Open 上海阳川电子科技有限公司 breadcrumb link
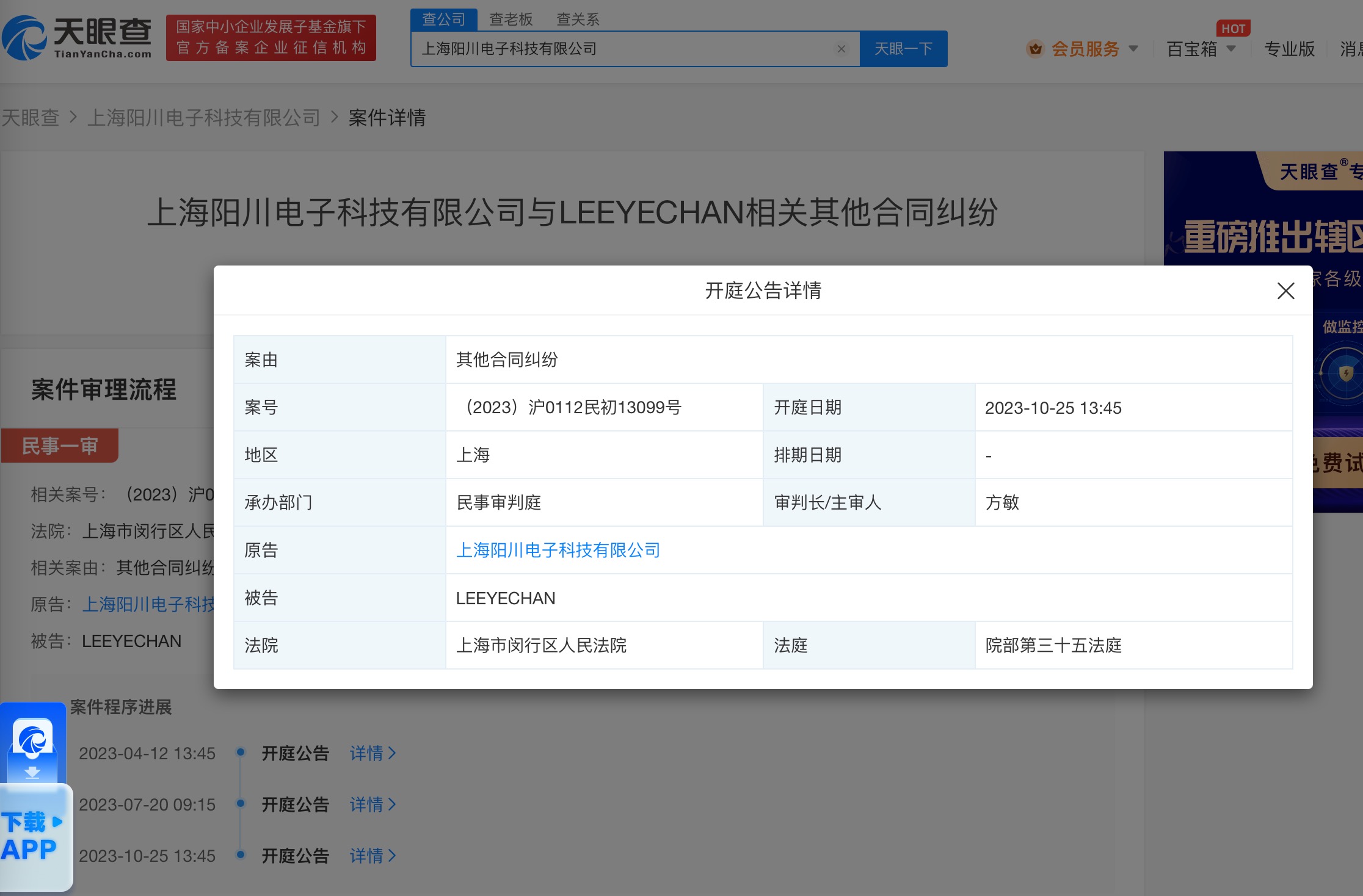 [204, 117]
